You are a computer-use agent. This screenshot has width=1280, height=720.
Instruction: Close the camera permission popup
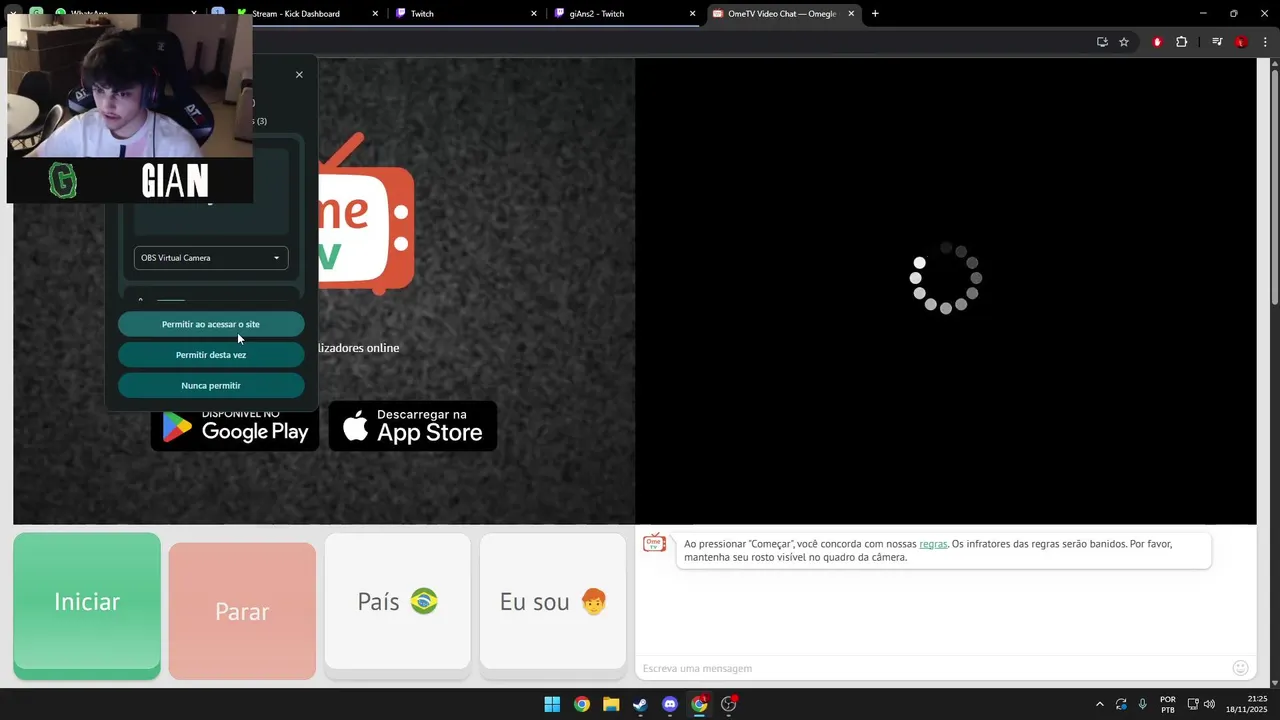[299, 75]
